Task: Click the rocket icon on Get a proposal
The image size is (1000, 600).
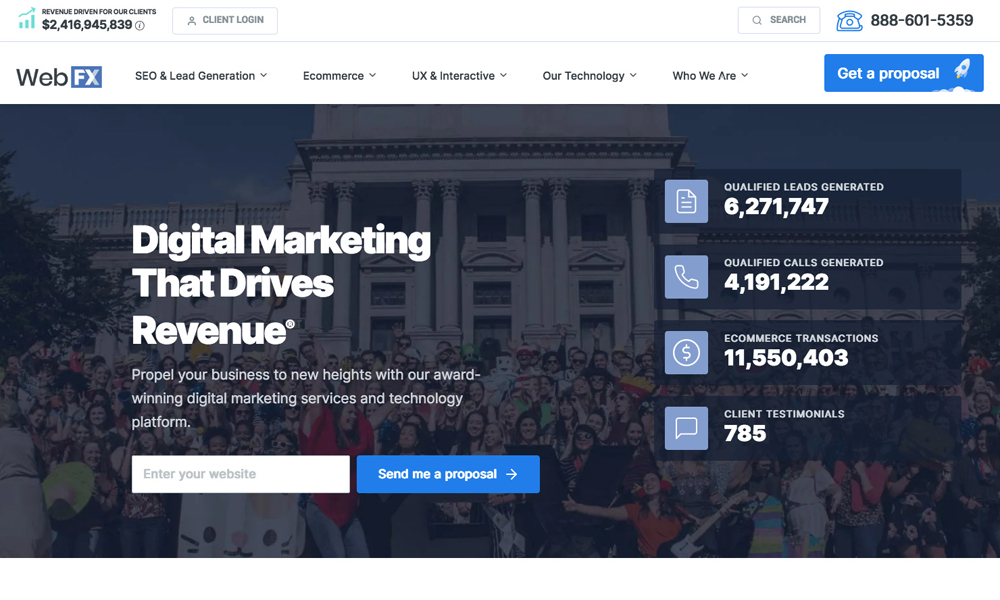Action: (961, 70)
